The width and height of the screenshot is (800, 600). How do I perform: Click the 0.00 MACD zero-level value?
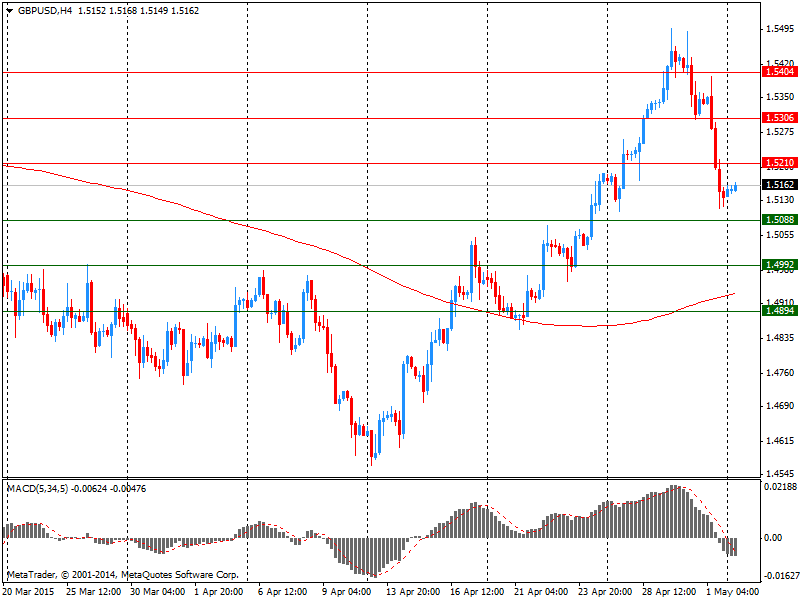coord(773,538)
